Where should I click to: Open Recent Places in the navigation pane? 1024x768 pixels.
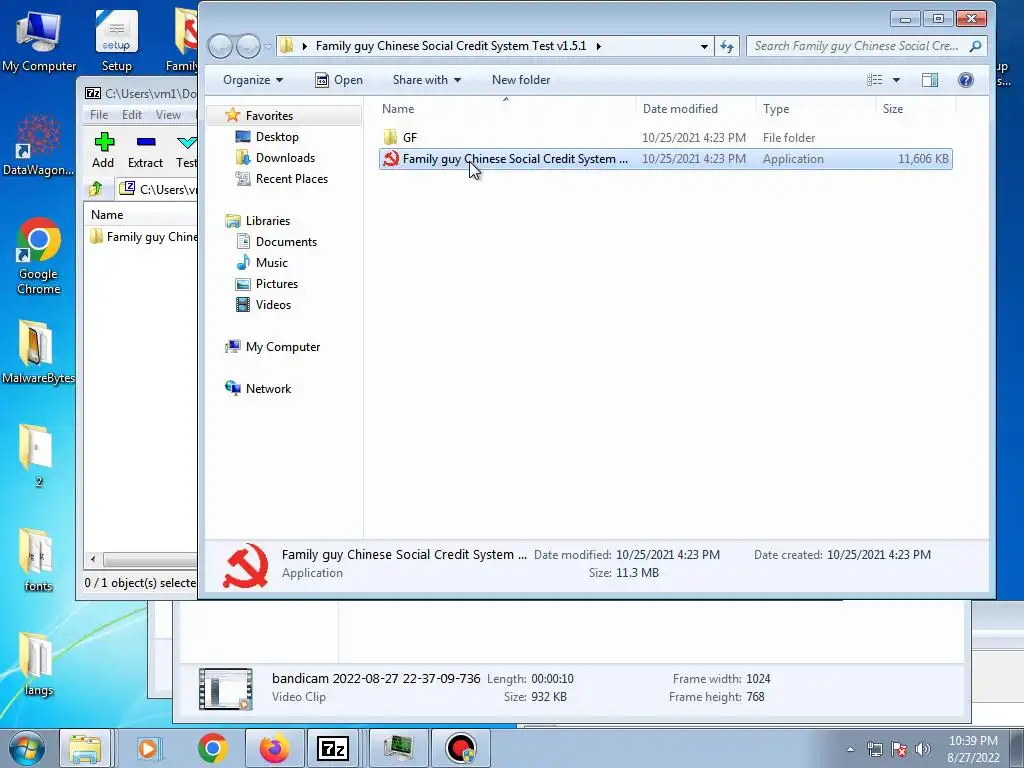coord(281,178)
